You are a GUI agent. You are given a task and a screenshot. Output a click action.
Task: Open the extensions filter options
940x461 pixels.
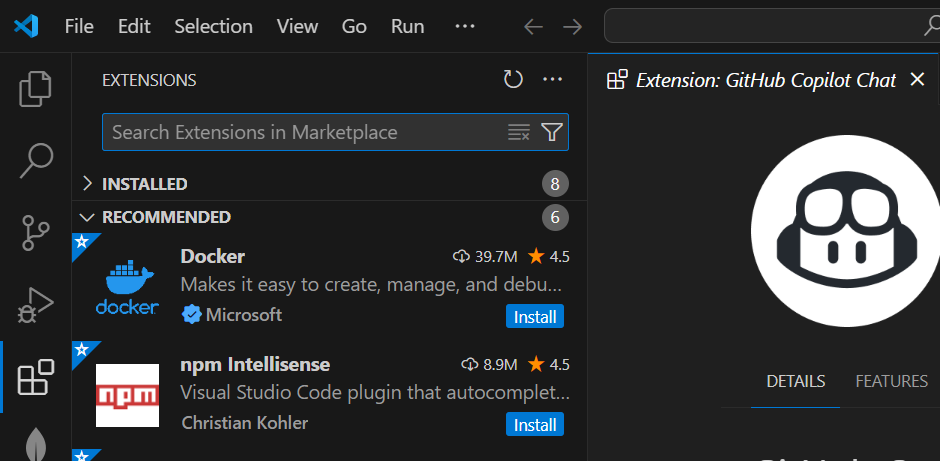551,132
